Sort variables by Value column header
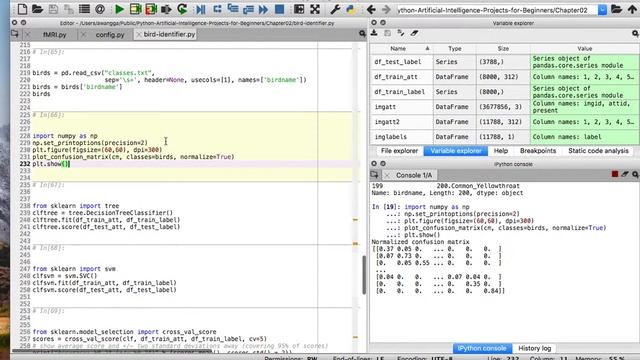Screen dimensions: 640x360 (584, 49)
